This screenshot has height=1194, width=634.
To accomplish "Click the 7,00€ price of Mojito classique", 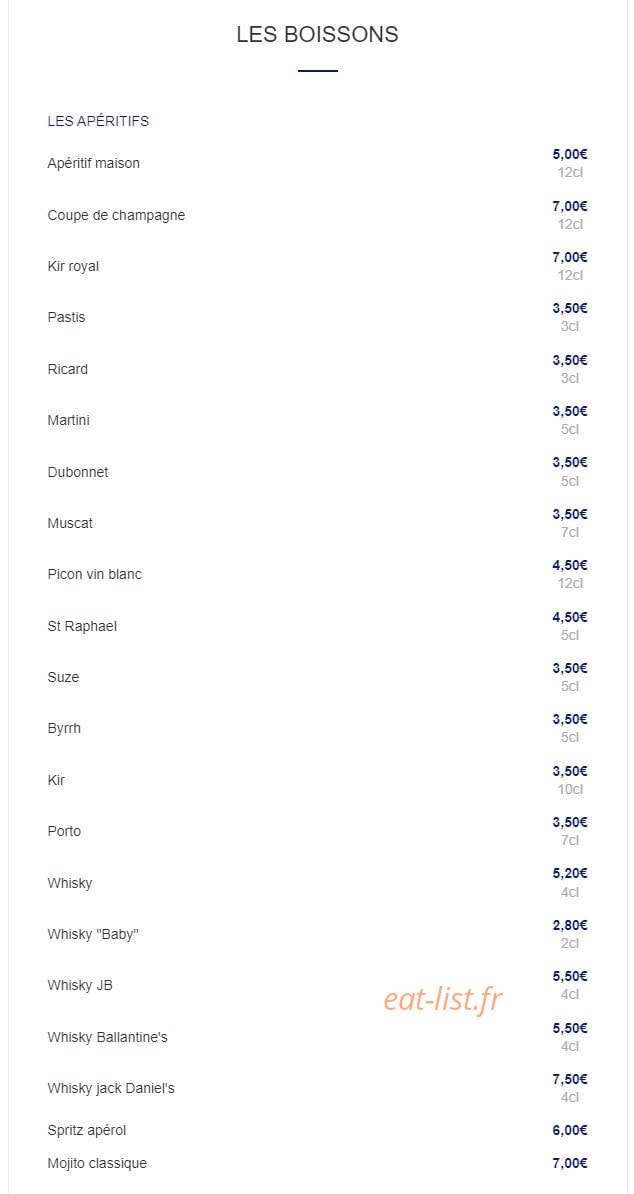I will pyautogui.click(x=570, y=1163).
